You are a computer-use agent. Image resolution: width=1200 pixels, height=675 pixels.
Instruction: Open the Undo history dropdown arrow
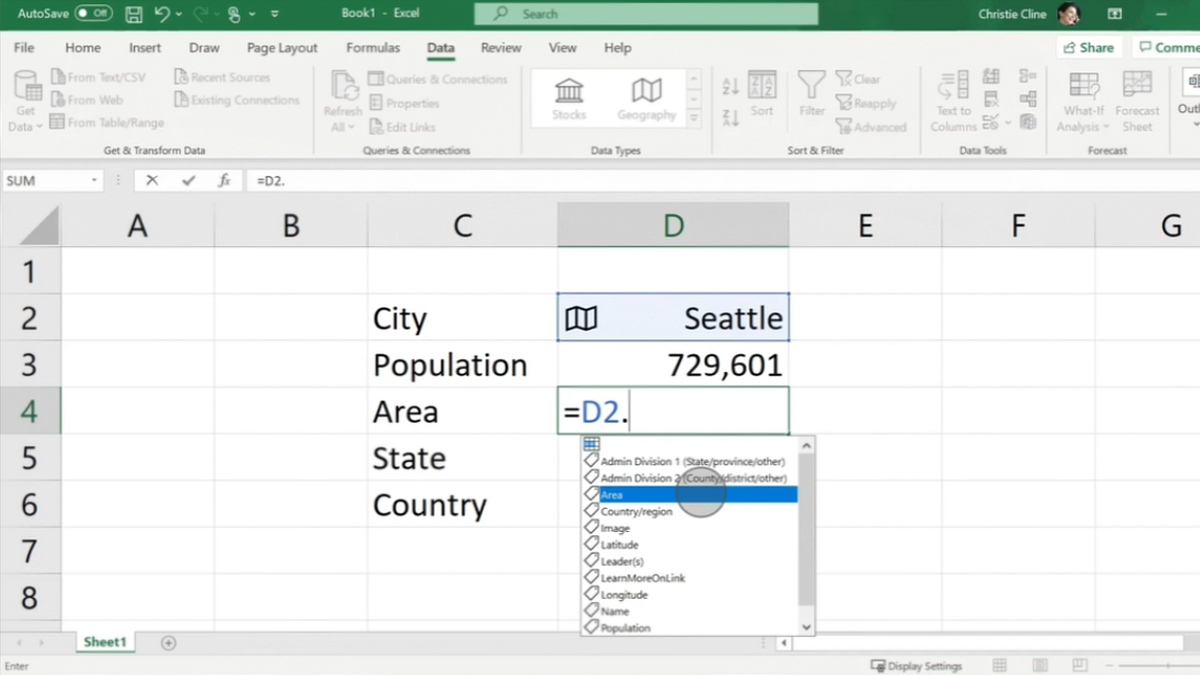179,14
